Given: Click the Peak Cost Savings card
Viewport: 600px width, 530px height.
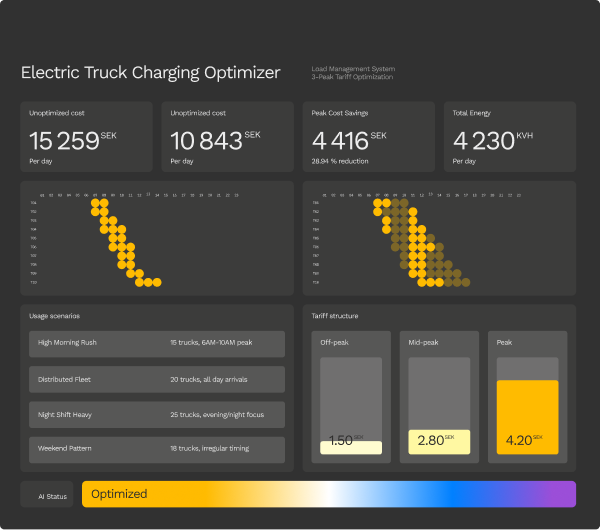Looking at the screenshot, I should 369,137.
